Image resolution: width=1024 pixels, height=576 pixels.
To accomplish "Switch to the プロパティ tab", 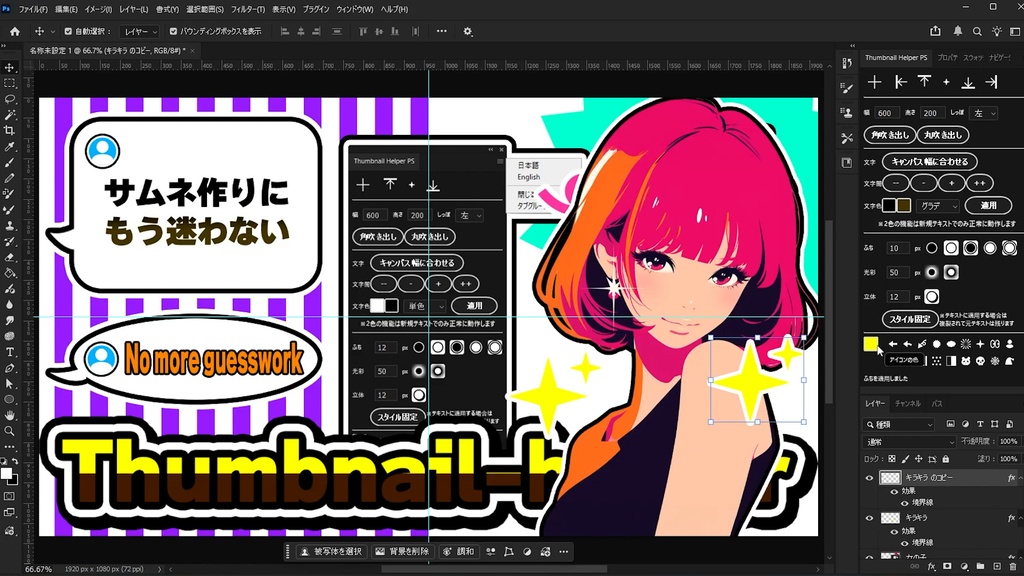I will [x=947, y=57].
